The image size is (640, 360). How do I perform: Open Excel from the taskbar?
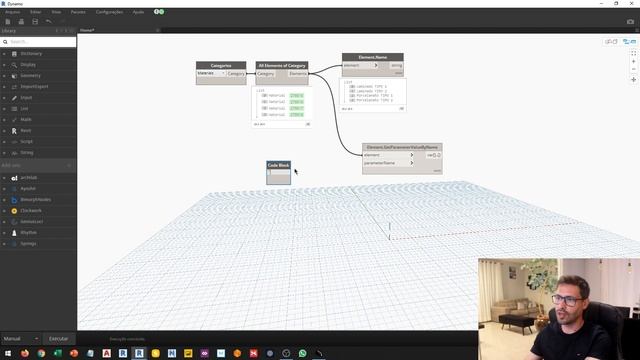click(x=58, y=353)
